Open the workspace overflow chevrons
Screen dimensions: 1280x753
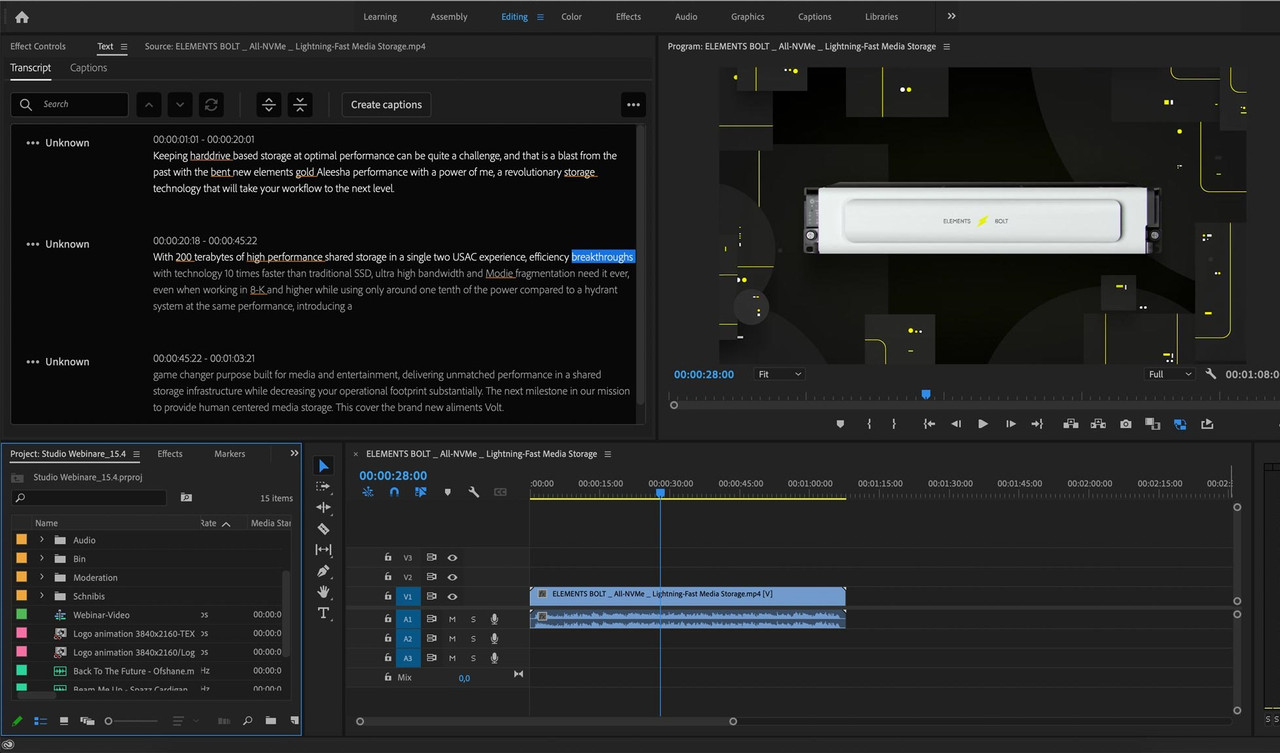pos(951,16)
